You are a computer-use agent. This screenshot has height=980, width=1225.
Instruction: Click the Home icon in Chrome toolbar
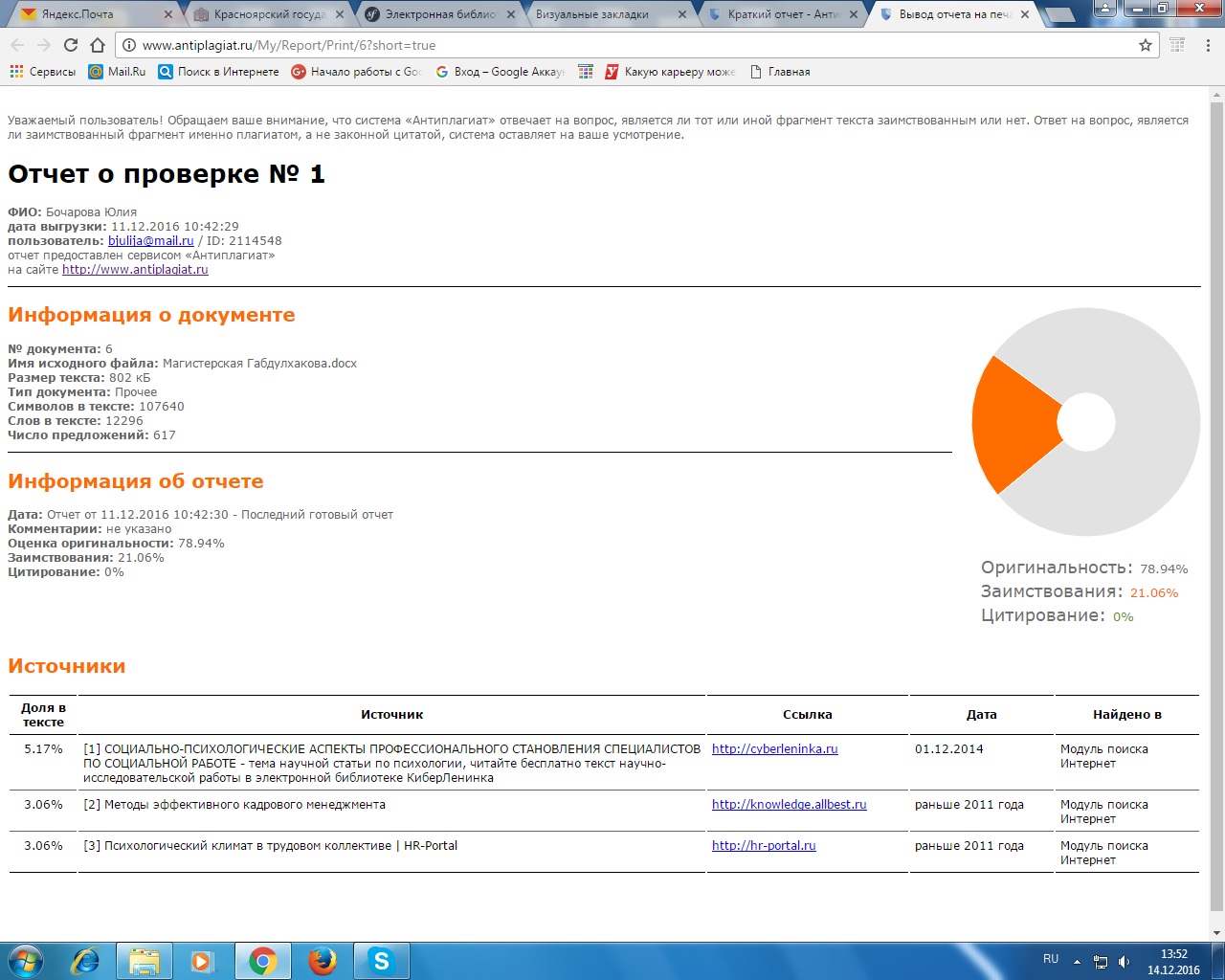(x=98, y=45)
